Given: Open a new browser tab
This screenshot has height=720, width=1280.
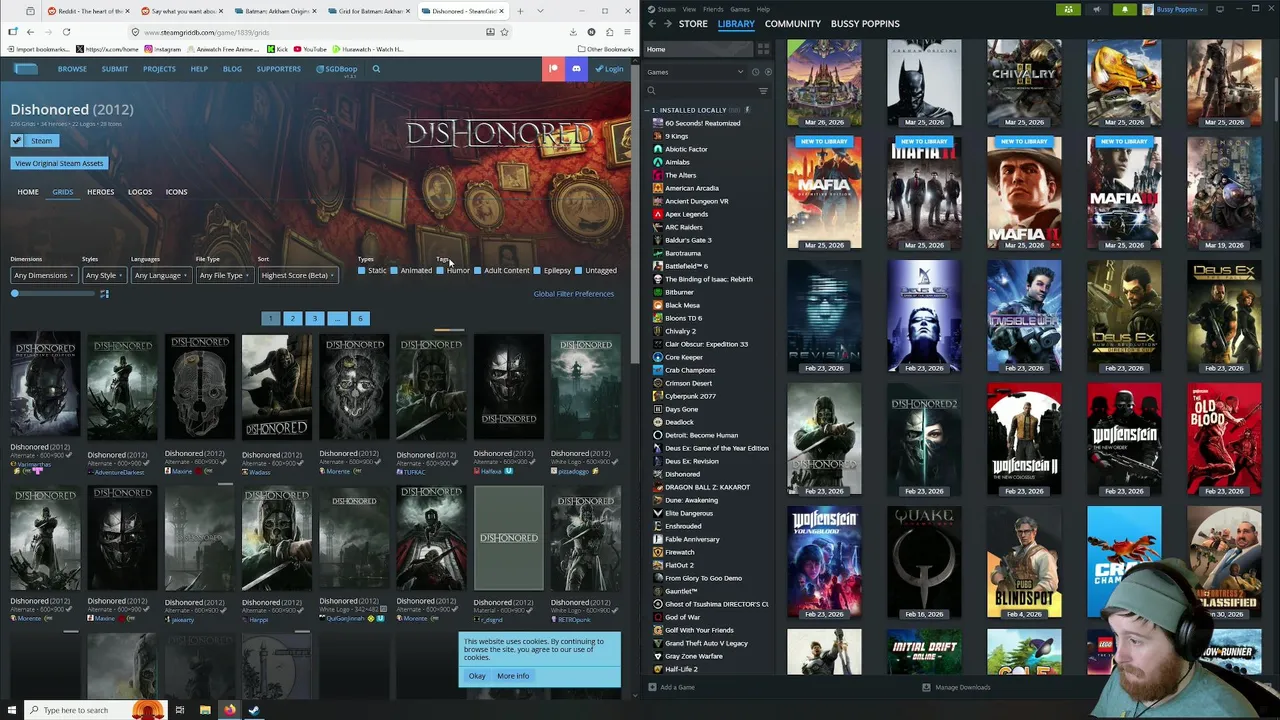Looking at the screenshot, I should pyautogui.click(x=521, y=11).
